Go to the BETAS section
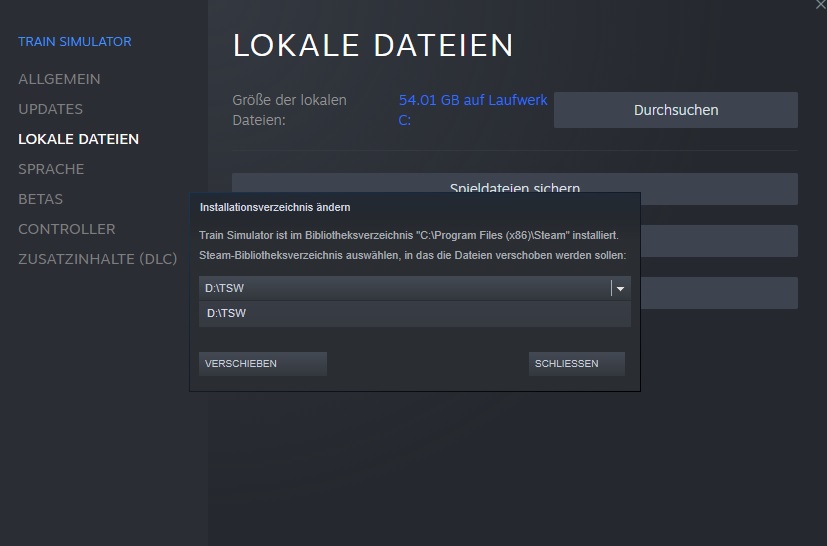The height and width of the screenshot is (546, 827). (x=41, y=199)
